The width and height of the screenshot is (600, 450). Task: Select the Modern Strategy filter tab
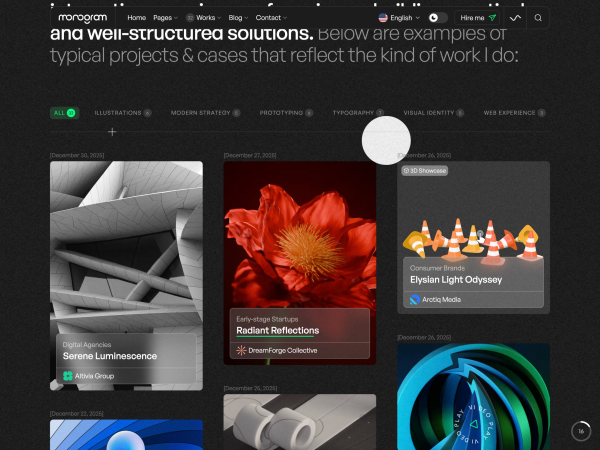(x=205, y=113)
